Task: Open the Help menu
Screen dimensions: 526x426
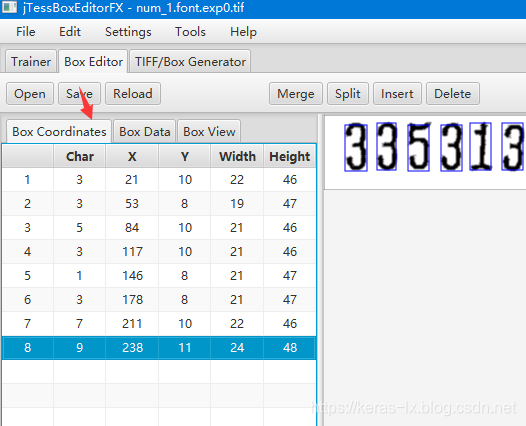Action: click(243, 32)
